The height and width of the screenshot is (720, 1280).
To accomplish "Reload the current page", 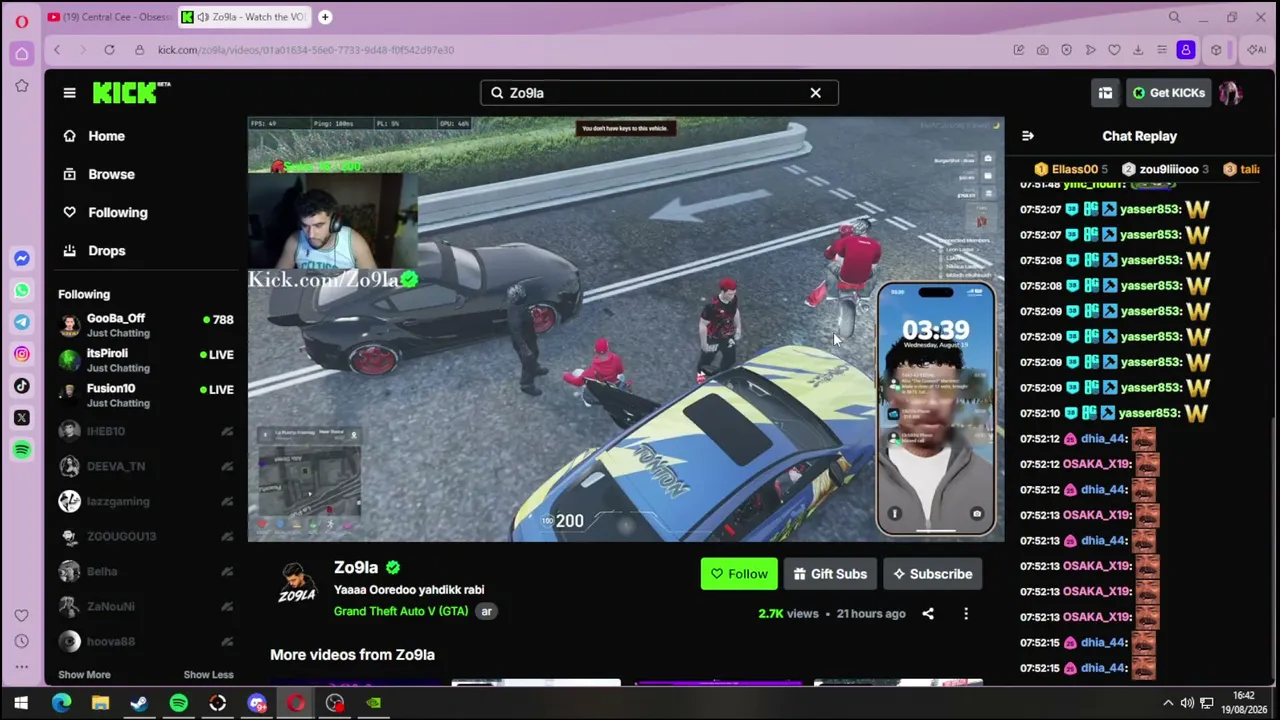I will click(x=109, y=50).
